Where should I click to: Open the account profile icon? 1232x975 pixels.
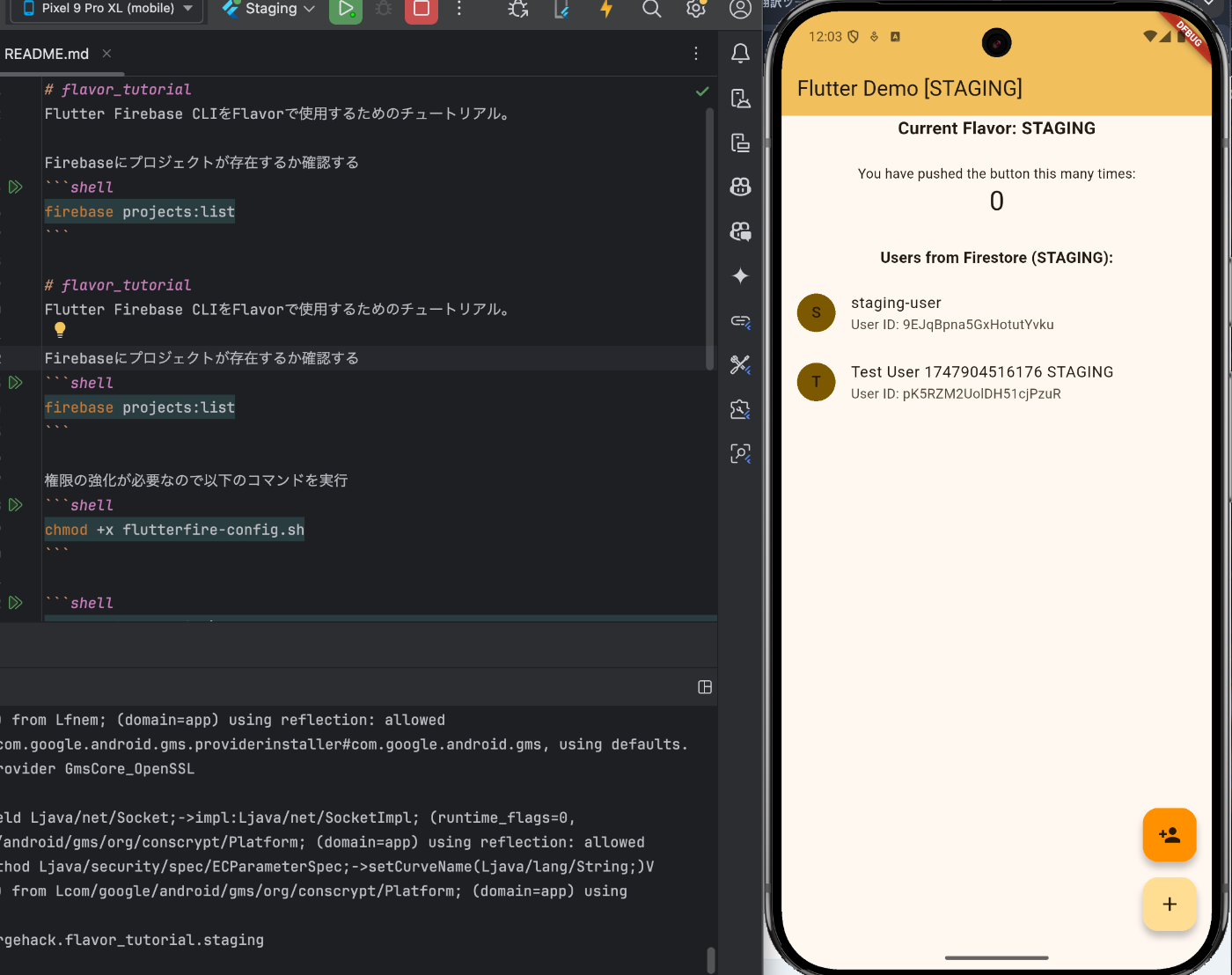click(x=741, y=9)
